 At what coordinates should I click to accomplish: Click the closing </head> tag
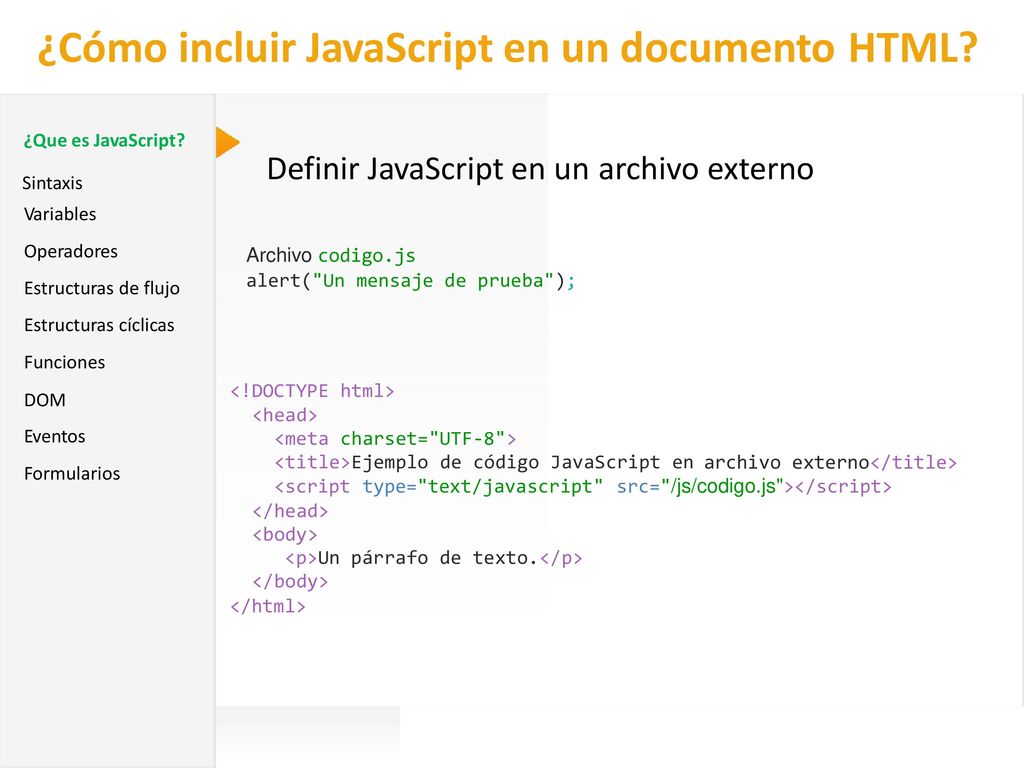290,511
